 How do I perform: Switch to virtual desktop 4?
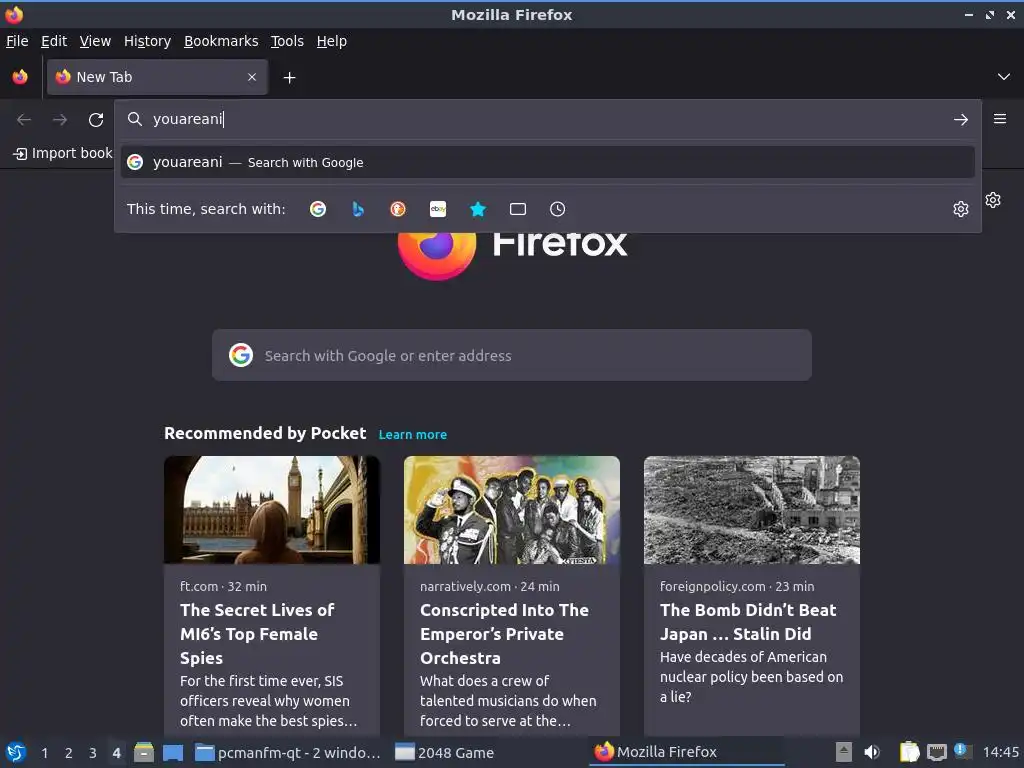[x=116, y=753]
